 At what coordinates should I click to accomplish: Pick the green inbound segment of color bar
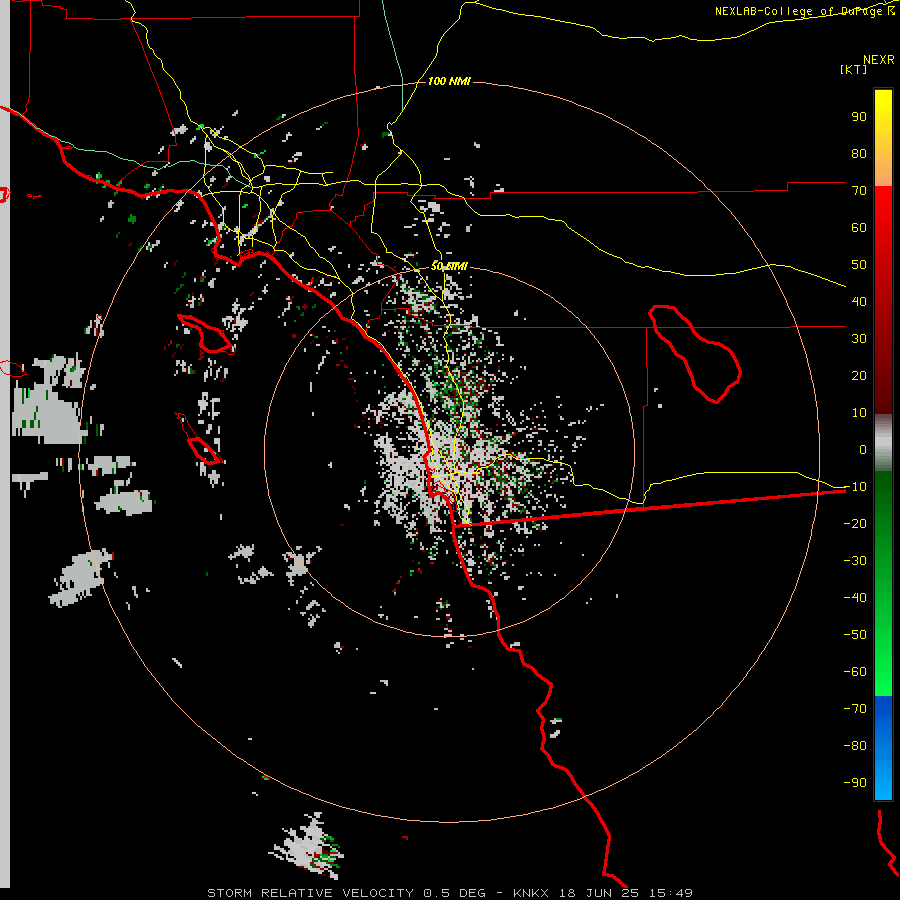pos(883,584)
